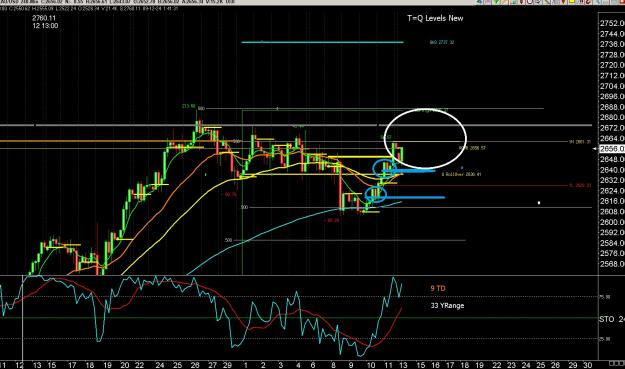Screen dimensions: 625x369
Task: Select the 2760.11 value readout
Action: point(44,18)
